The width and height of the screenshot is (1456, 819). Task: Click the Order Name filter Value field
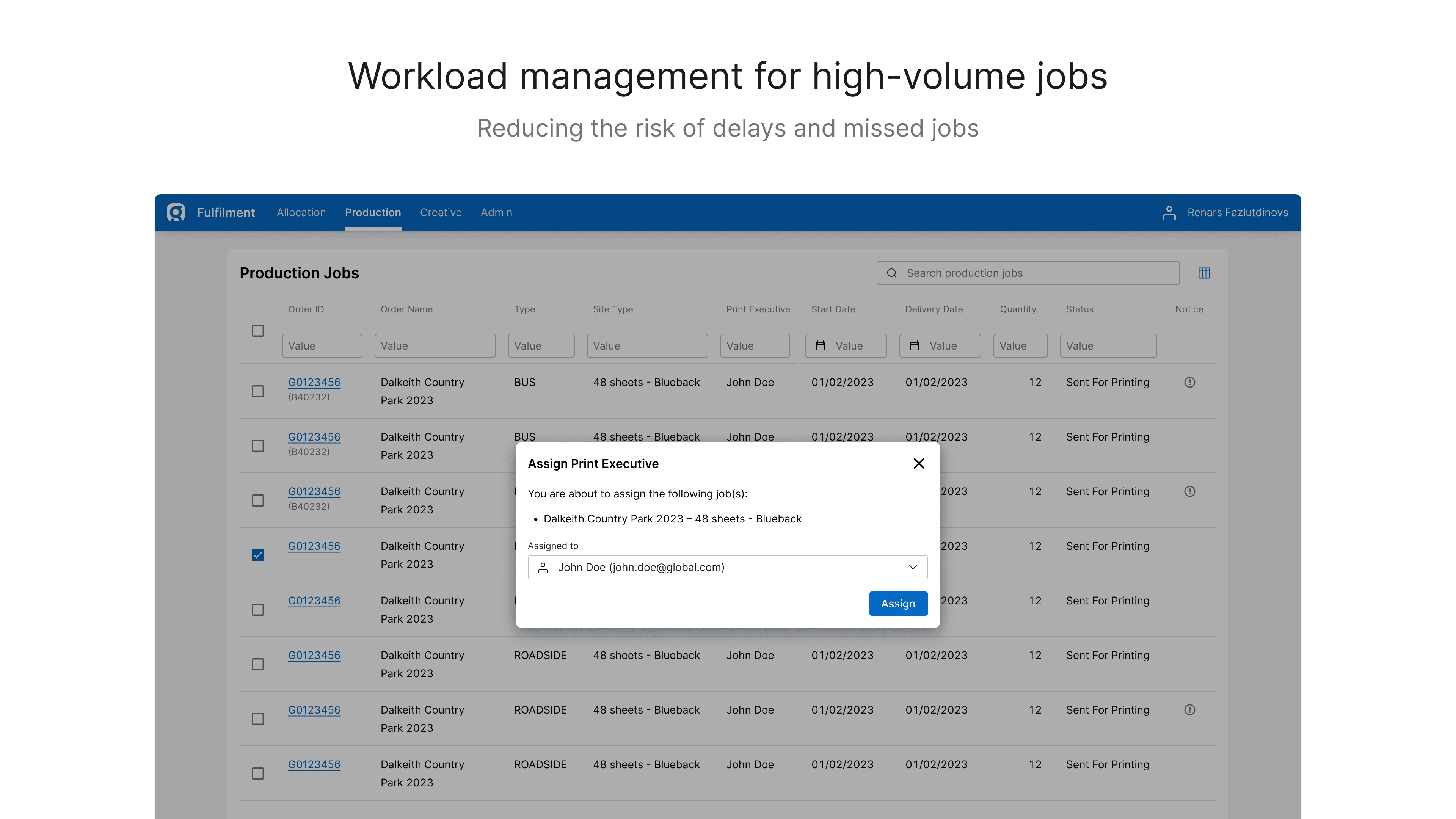pyautogui.click(x=435, y=345)
